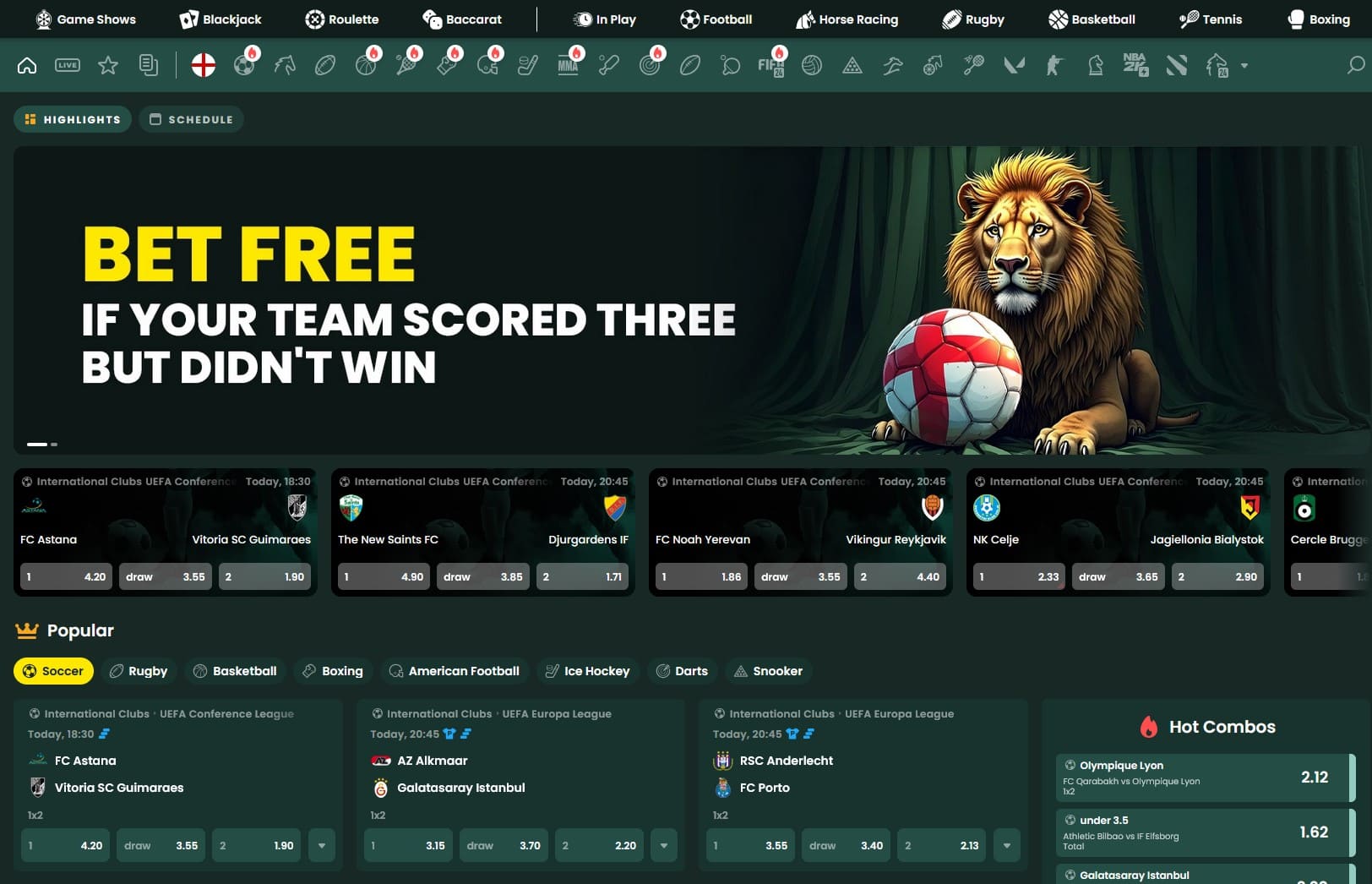Viewport: 1372px width, 884px height.
Task: Open Horse Racing in top menu
Action: pyautogui.click(x=847, y=19)
